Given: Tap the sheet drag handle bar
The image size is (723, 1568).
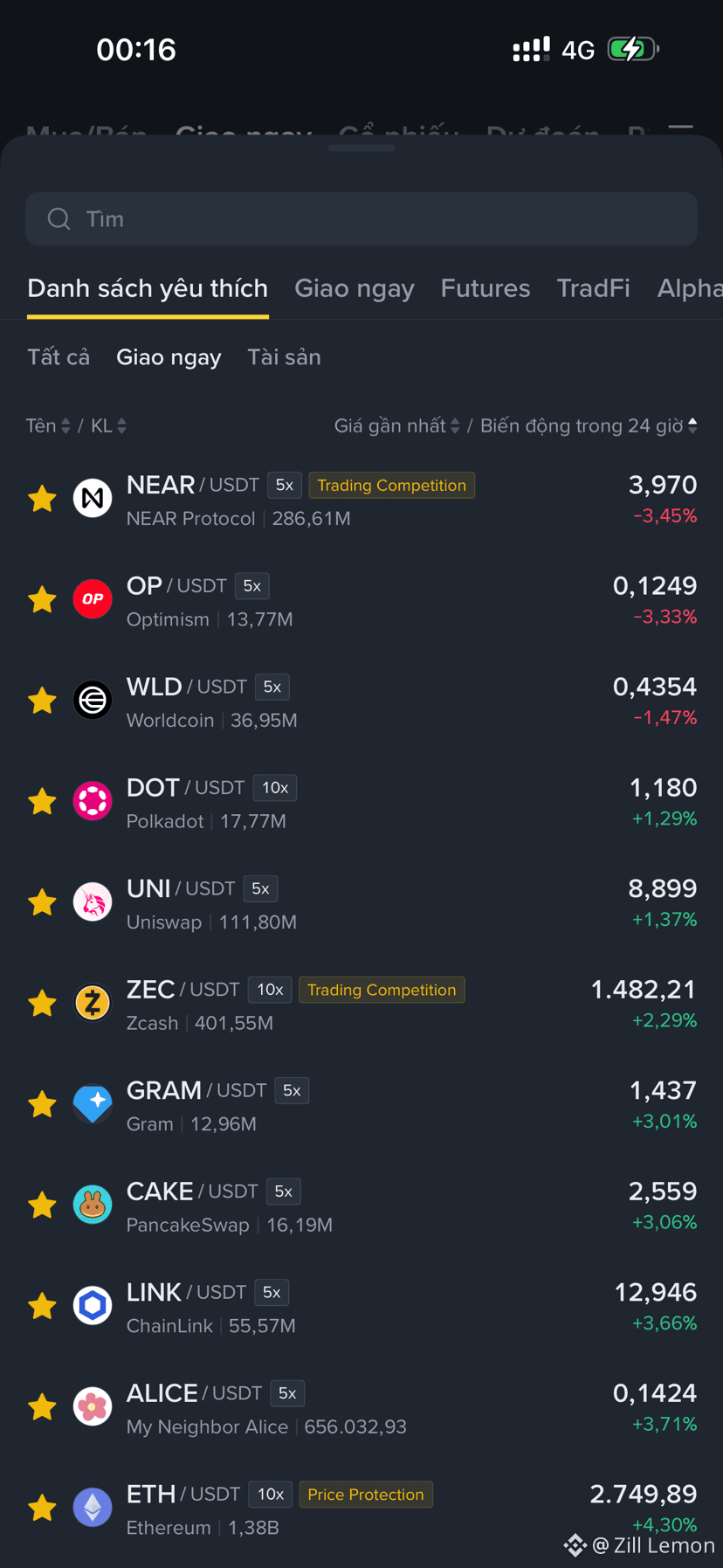Looking at the screenshot, I should pyautogui.click(x=361, y=149).
